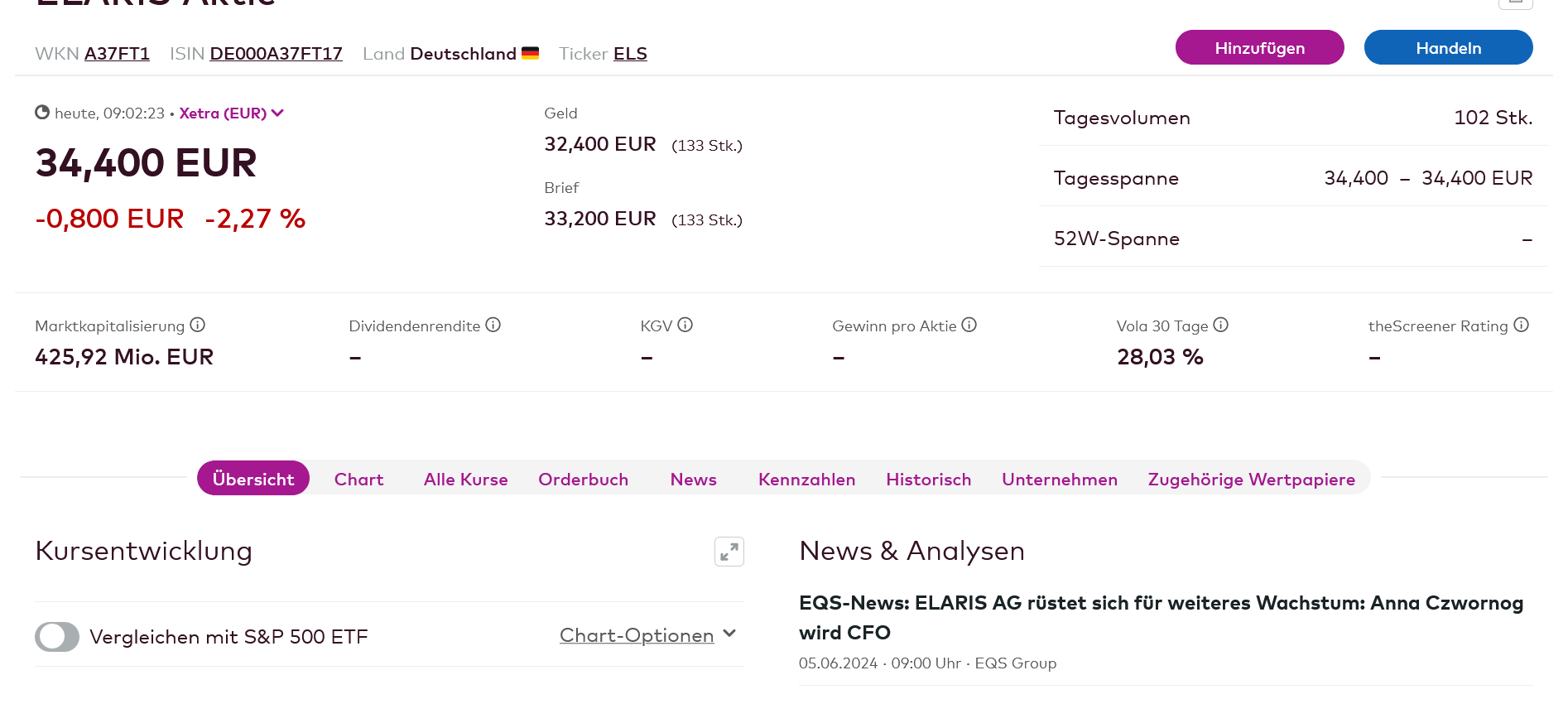Open the KGV info tooltip icon
The width and height of the screenshot is (1568, 704).
(x=685, y=325)
